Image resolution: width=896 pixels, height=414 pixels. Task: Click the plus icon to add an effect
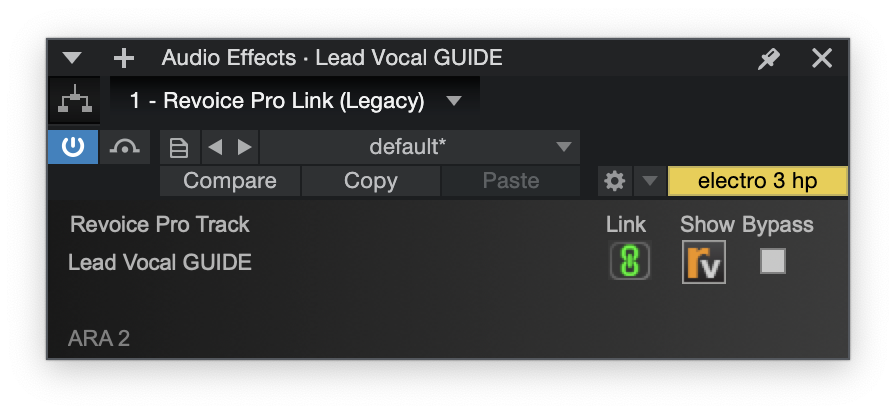pos(123,58)
